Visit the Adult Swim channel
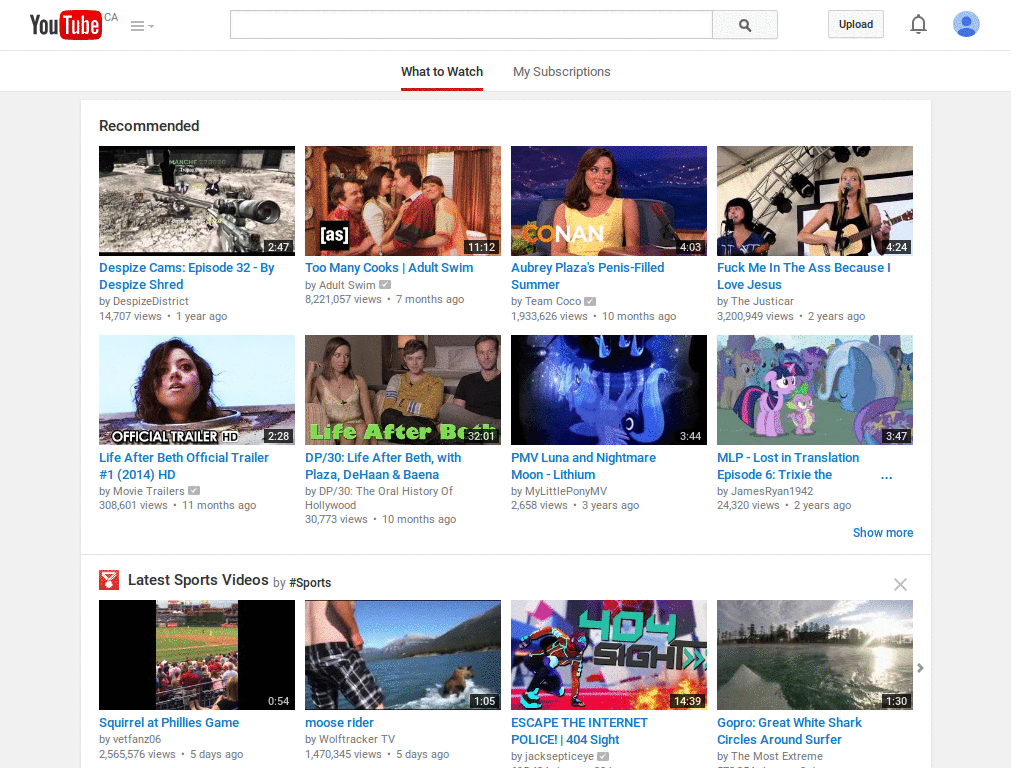This screenshot has height=768, width=1024. pos(347,285)
